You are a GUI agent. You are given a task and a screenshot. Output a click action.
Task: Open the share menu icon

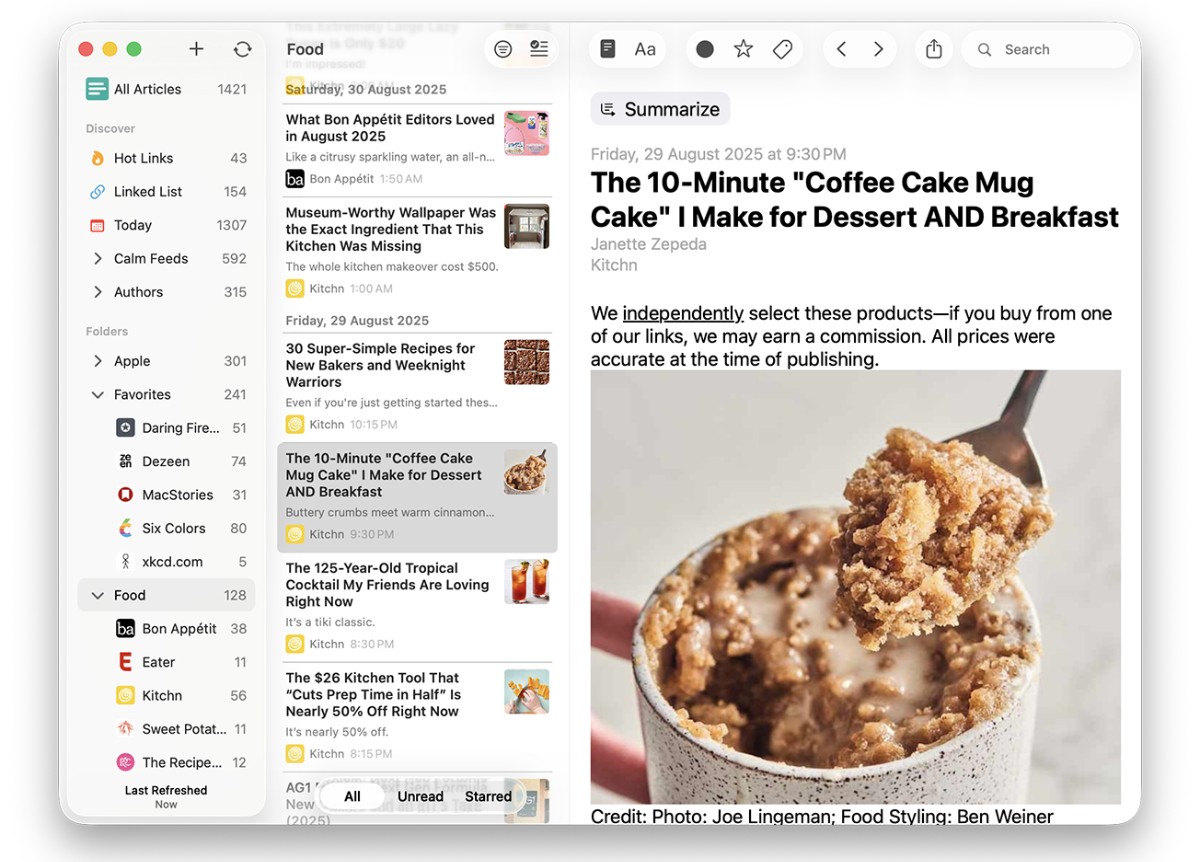point(934,49)
